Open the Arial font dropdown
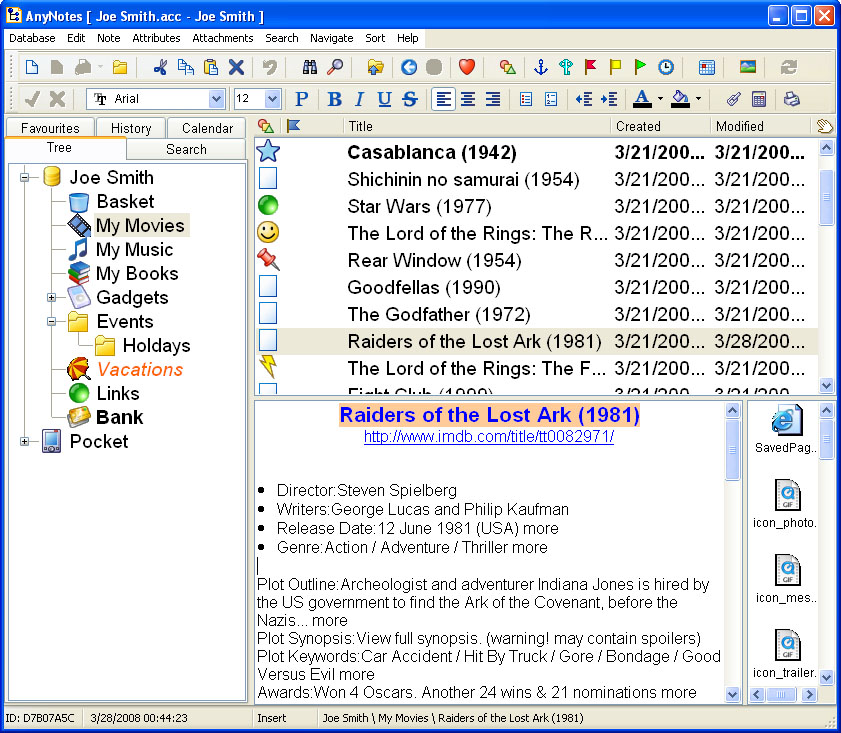Screen dimensions: 841x733 tap(216, 99)
